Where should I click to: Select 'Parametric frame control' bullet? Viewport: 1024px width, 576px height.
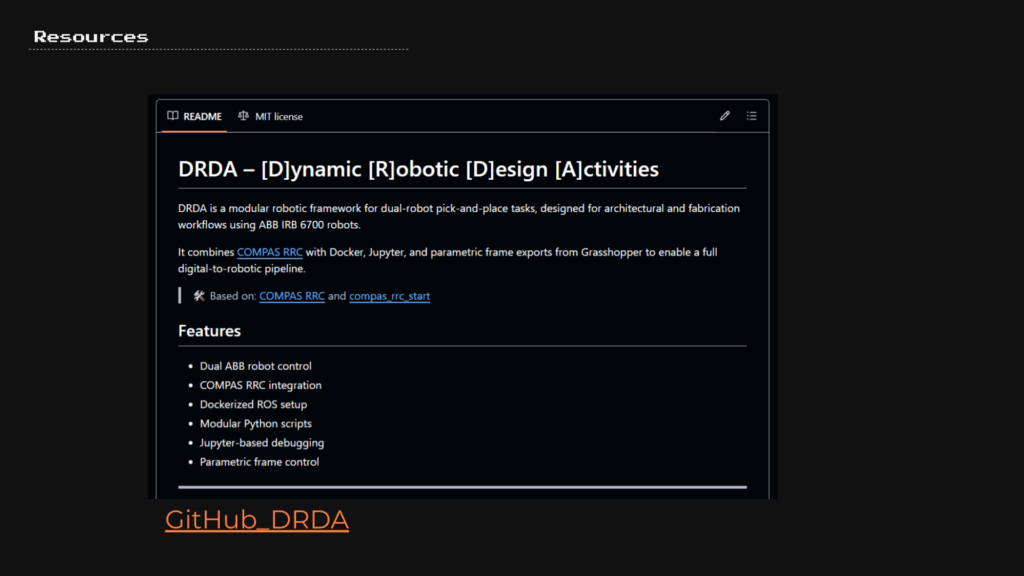[x=259, y=462]
